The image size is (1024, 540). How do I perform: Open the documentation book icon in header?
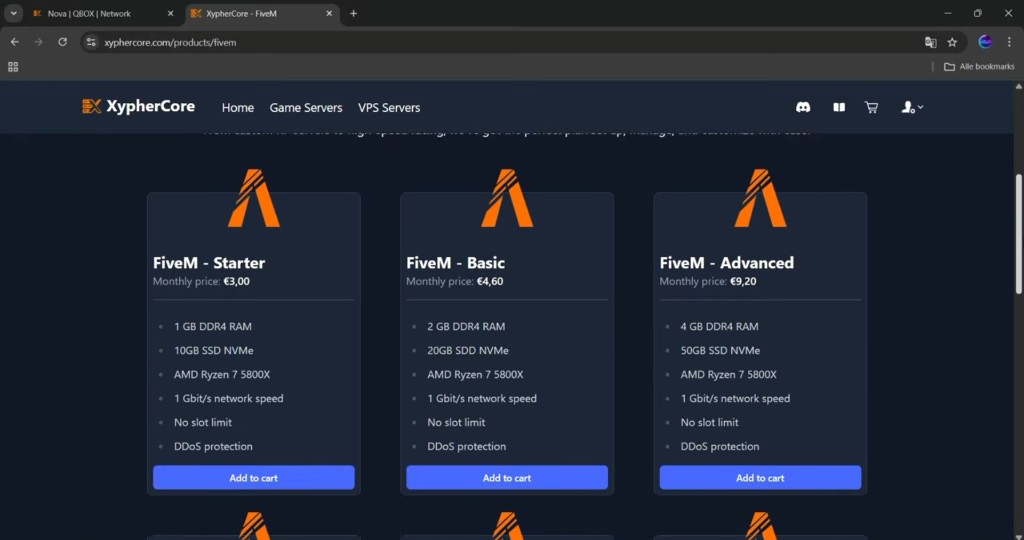click(x=839, y=107)
